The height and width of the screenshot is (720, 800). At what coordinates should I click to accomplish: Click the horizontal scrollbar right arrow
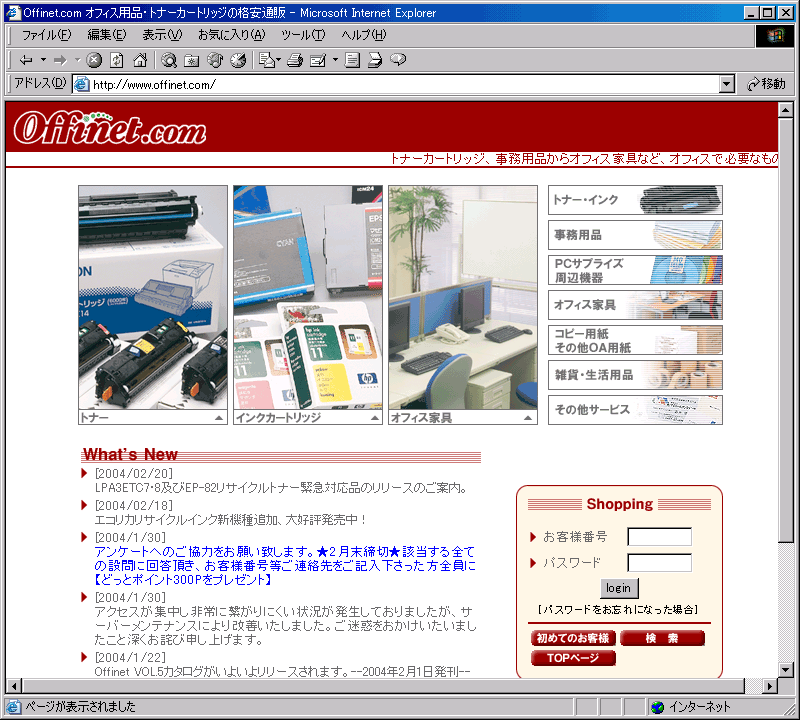[770, 686]
